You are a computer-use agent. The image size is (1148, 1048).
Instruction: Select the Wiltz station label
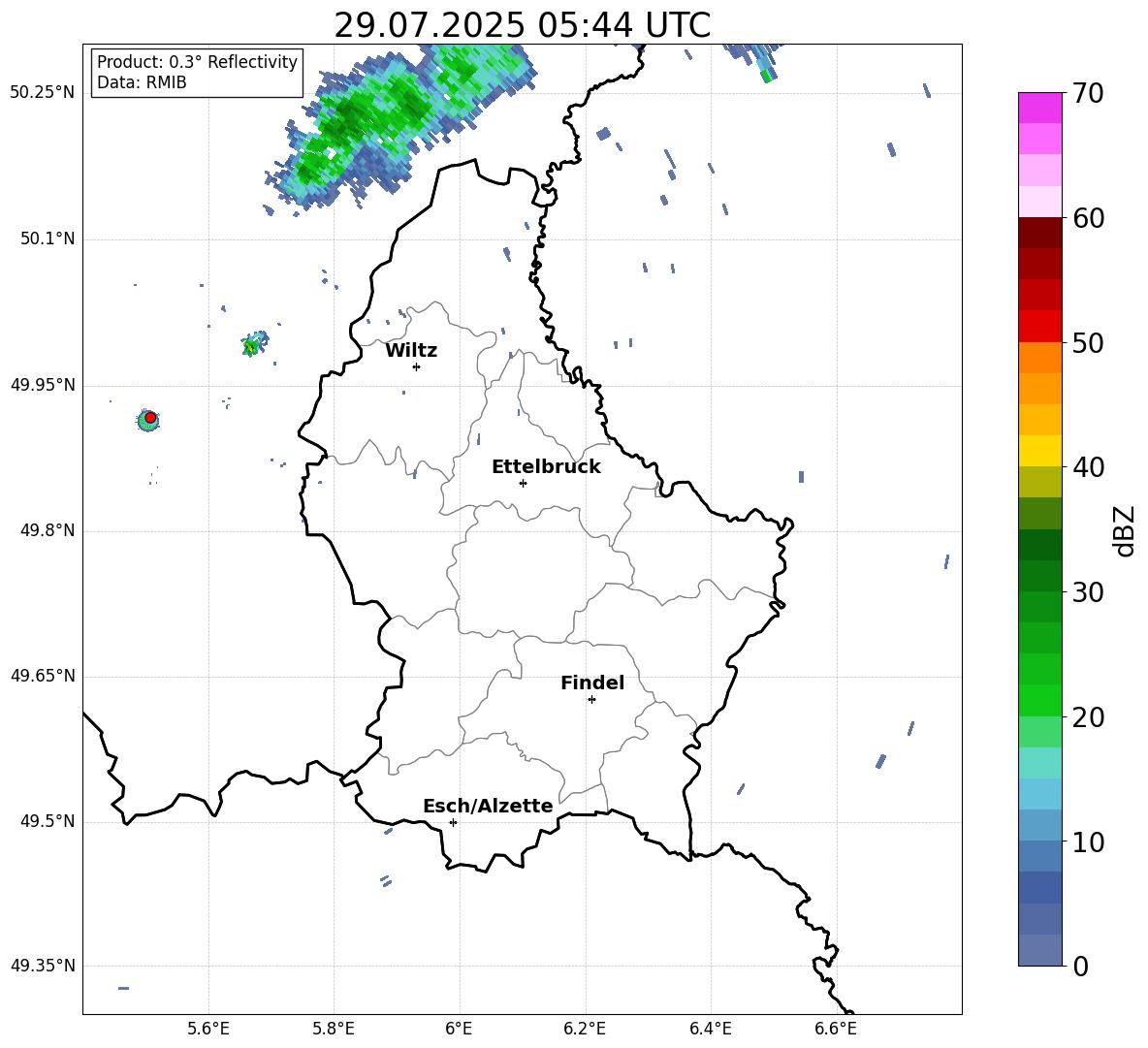pyautogui.click(x=411, y=351)
